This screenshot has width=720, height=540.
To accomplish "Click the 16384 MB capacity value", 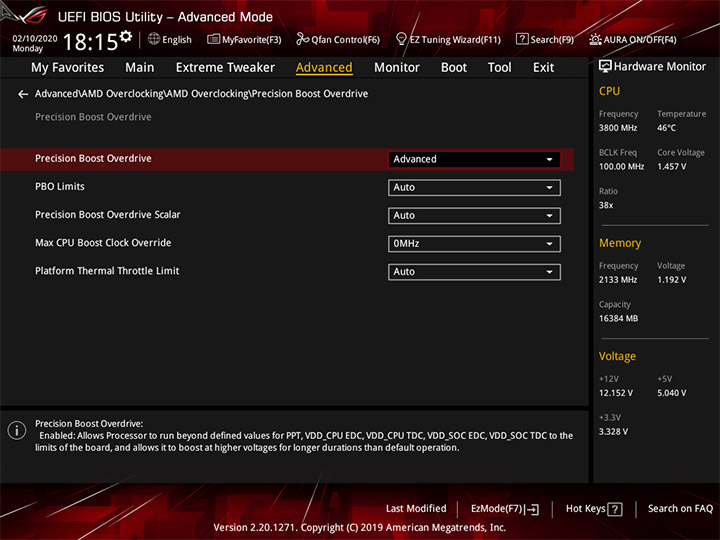I will click(618, 318).
